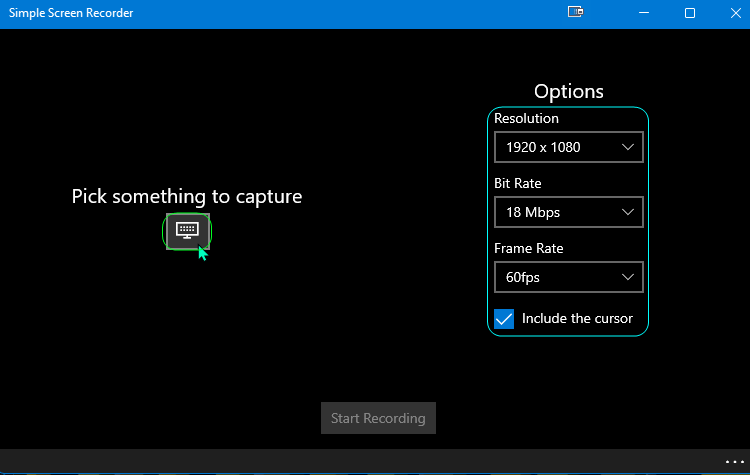Click the Start Recording button
The height and width of the screenshot is (475, 750).
click(x=378, y=418)
